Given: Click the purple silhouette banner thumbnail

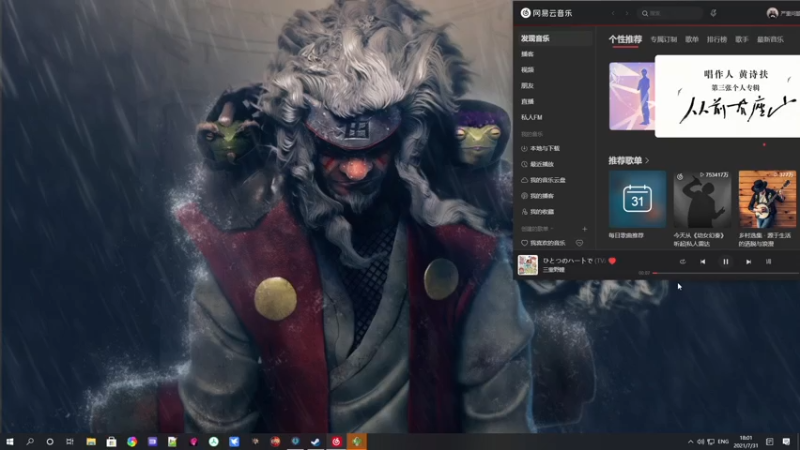Looking at the screenshot, I should 632,96.
